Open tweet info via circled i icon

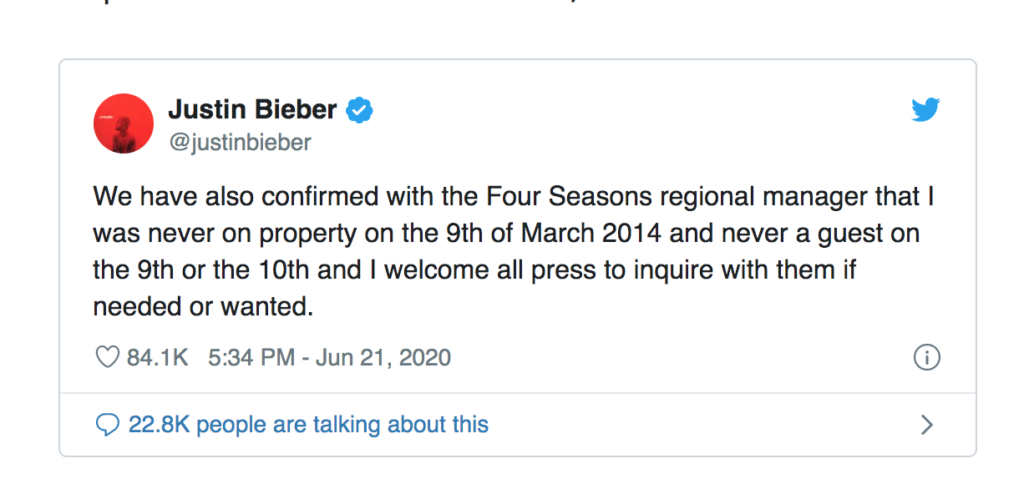coord(927,357)
